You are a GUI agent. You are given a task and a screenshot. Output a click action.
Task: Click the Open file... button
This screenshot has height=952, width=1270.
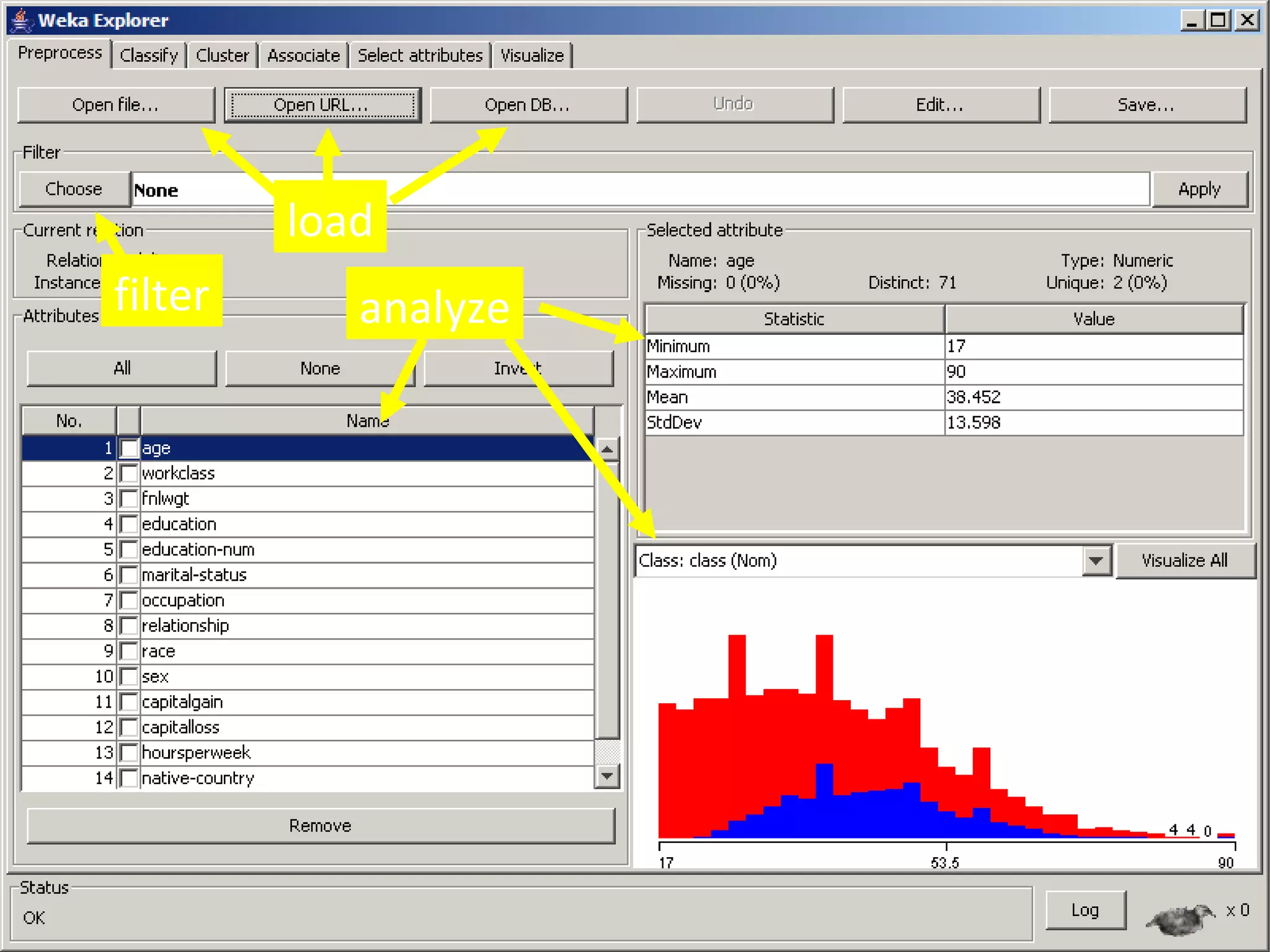(116, 105)
